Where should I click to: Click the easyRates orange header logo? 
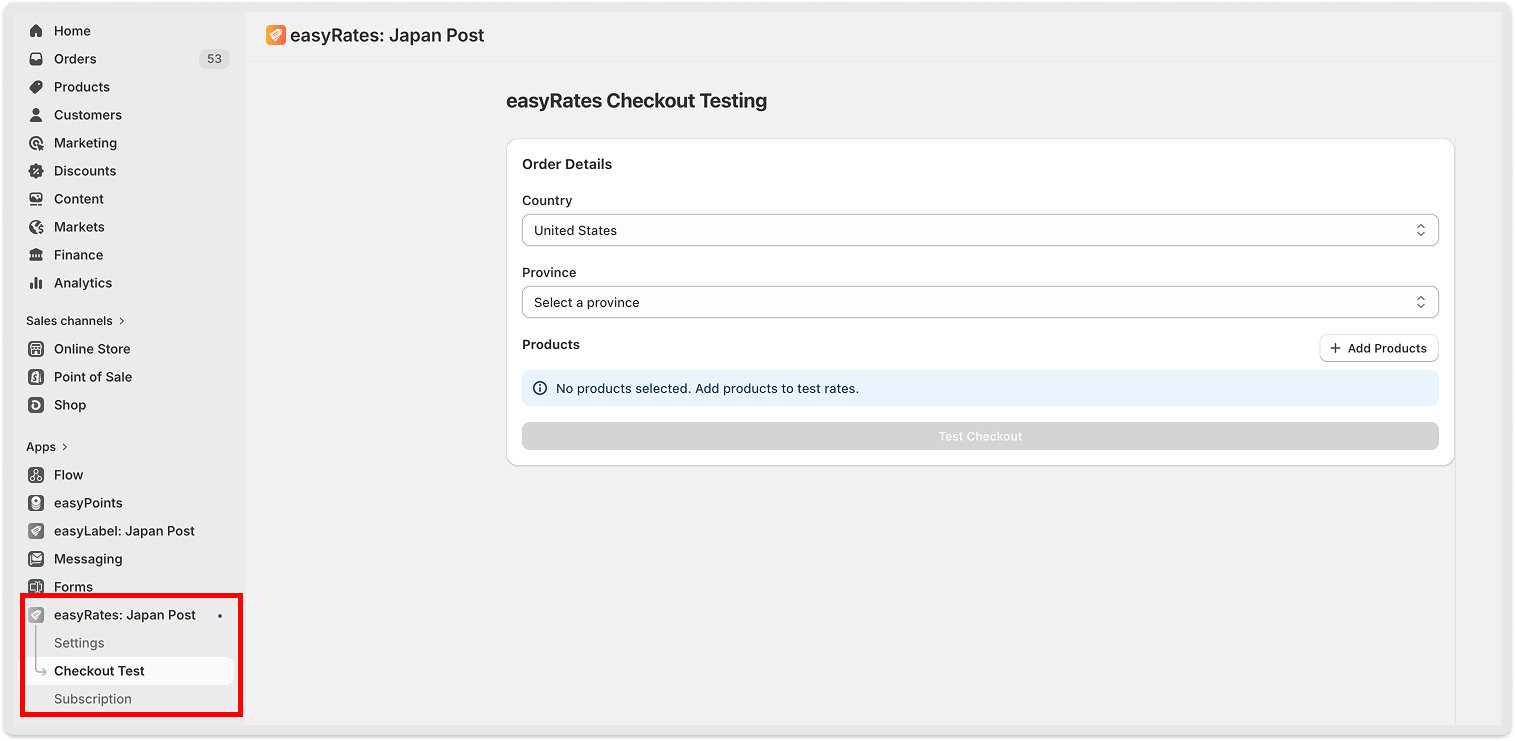click(276, 35)
